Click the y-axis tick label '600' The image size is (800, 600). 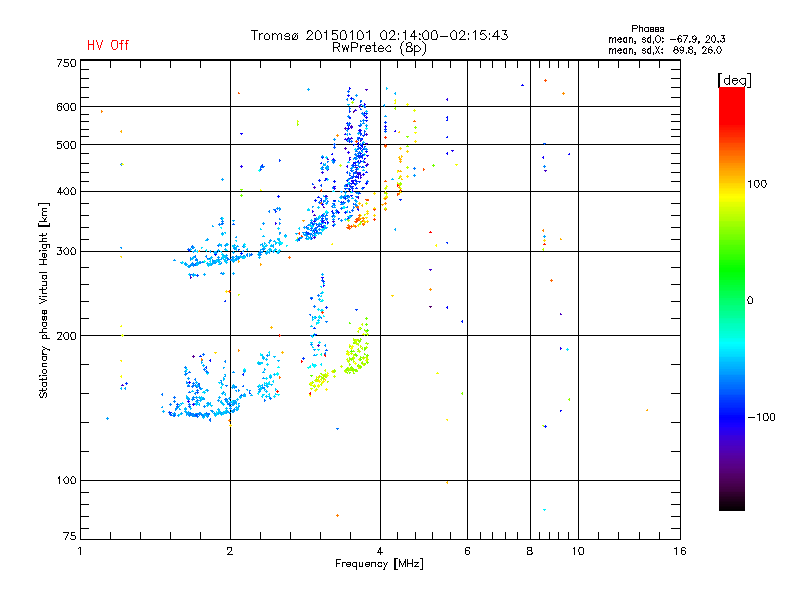66,107
